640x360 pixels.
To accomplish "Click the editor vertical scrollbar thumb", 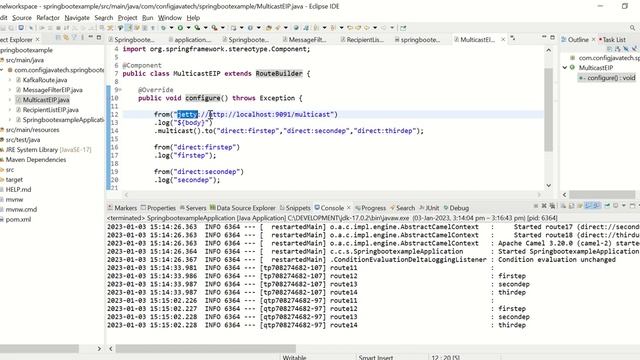I will coord(549,109).
